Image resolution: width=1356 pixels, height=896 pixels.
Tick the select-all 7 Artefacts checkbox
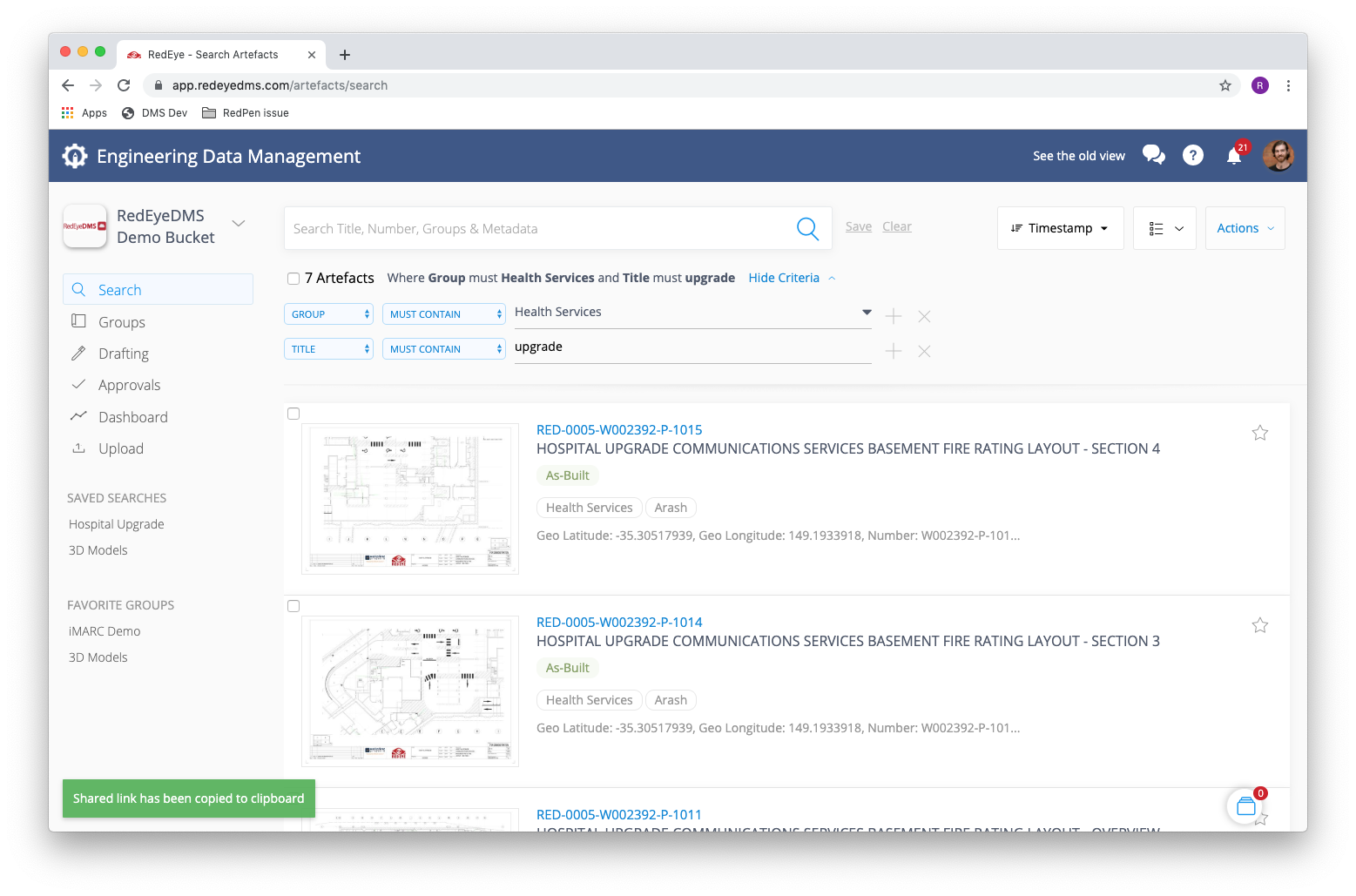(x=293, y=279)
